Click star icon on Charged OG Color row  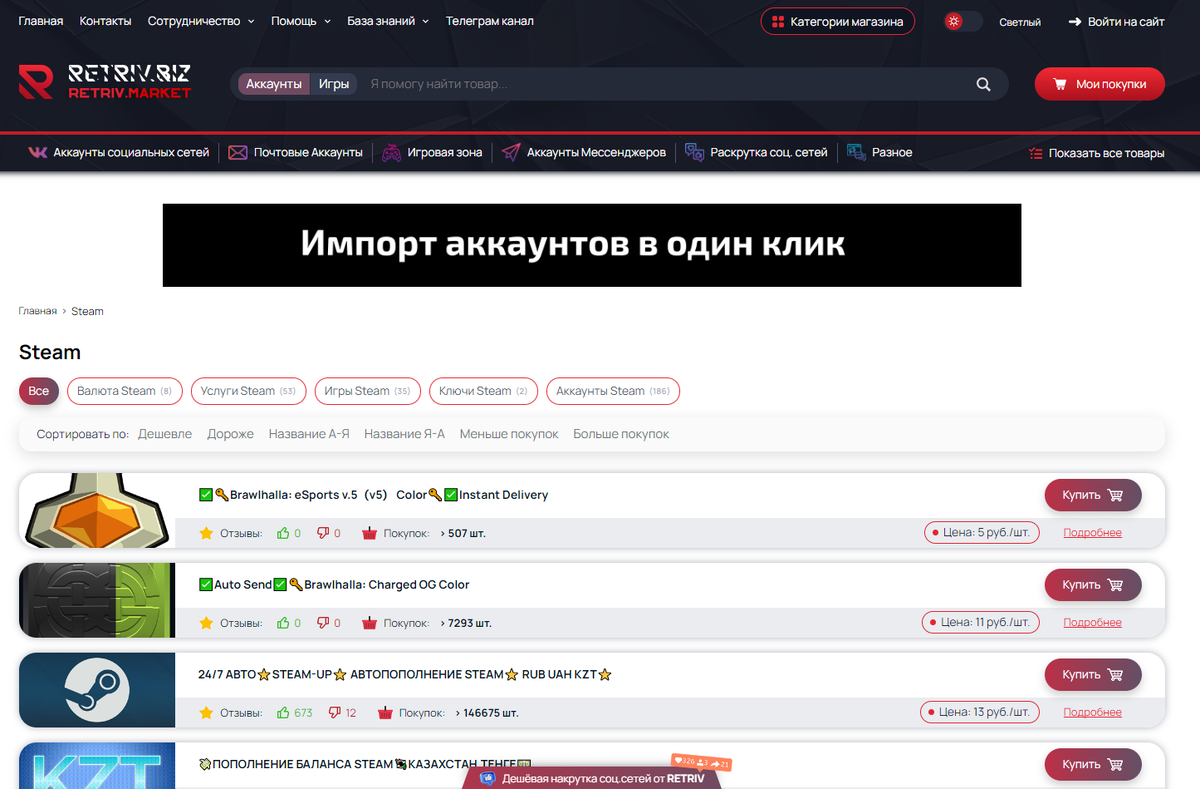click(206, 623)
